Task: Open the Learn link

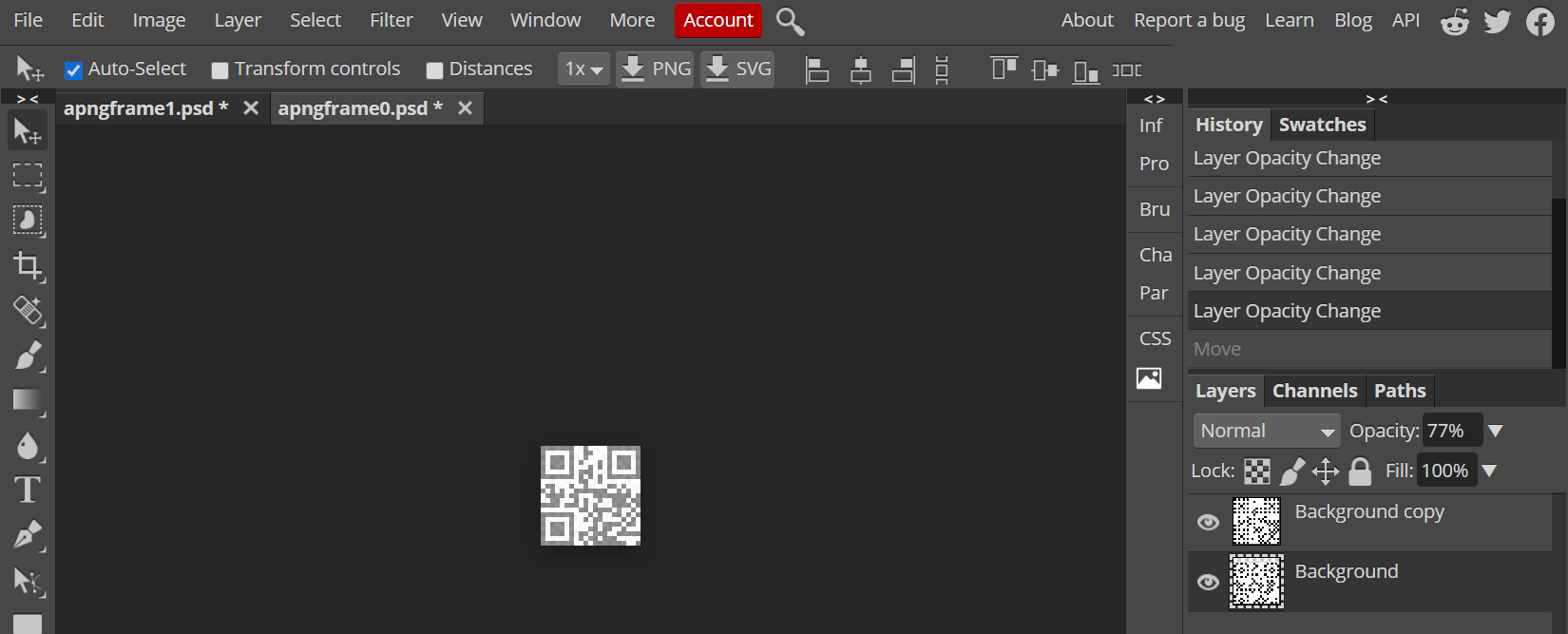Action: 1289,20
